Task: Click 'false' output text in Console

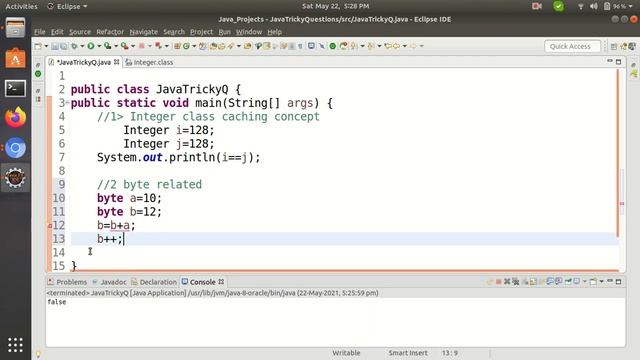Action: point(57,302)
